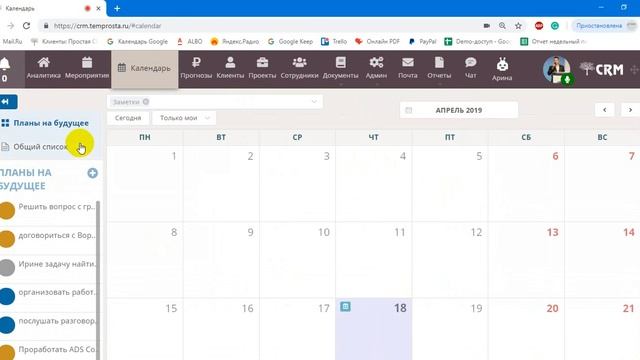Image resolution: width=640 pixels, height=360 pixels.
Task: Select highlighted April 18 cell
Action: 373,329
